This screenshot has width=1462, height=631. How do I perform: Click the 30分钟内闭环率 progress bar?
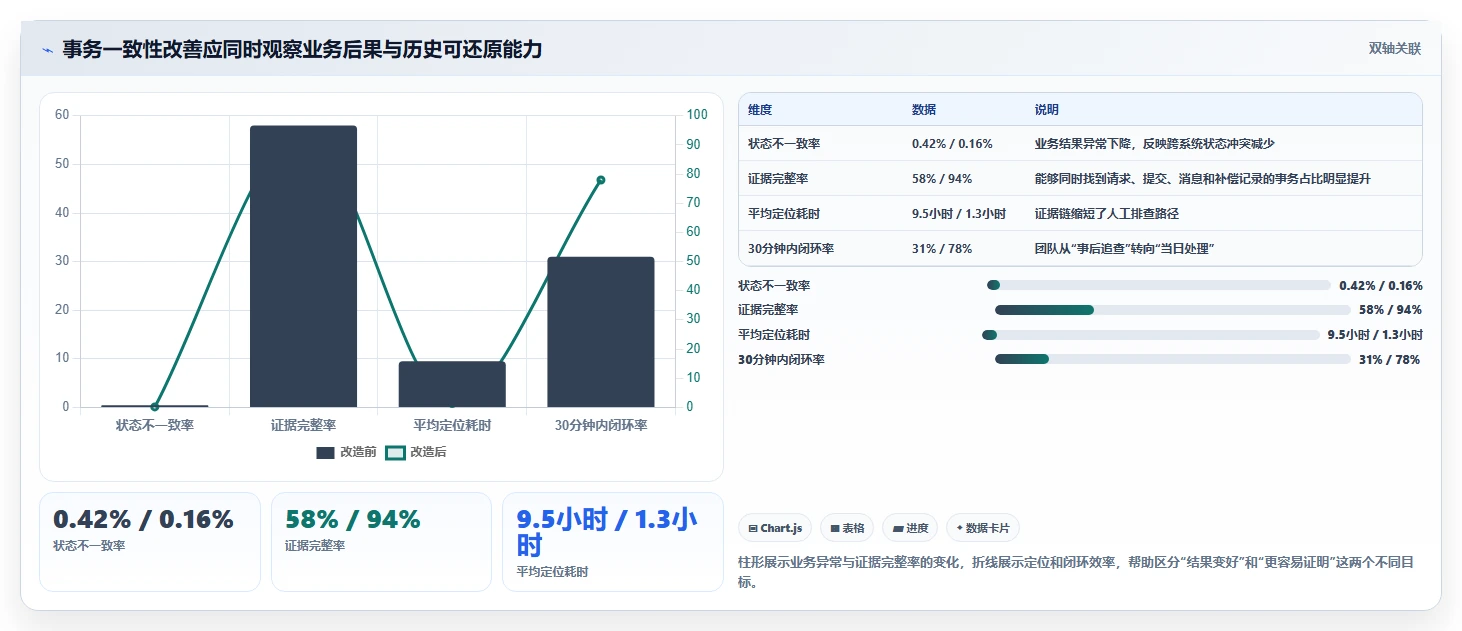(1172, 359)
